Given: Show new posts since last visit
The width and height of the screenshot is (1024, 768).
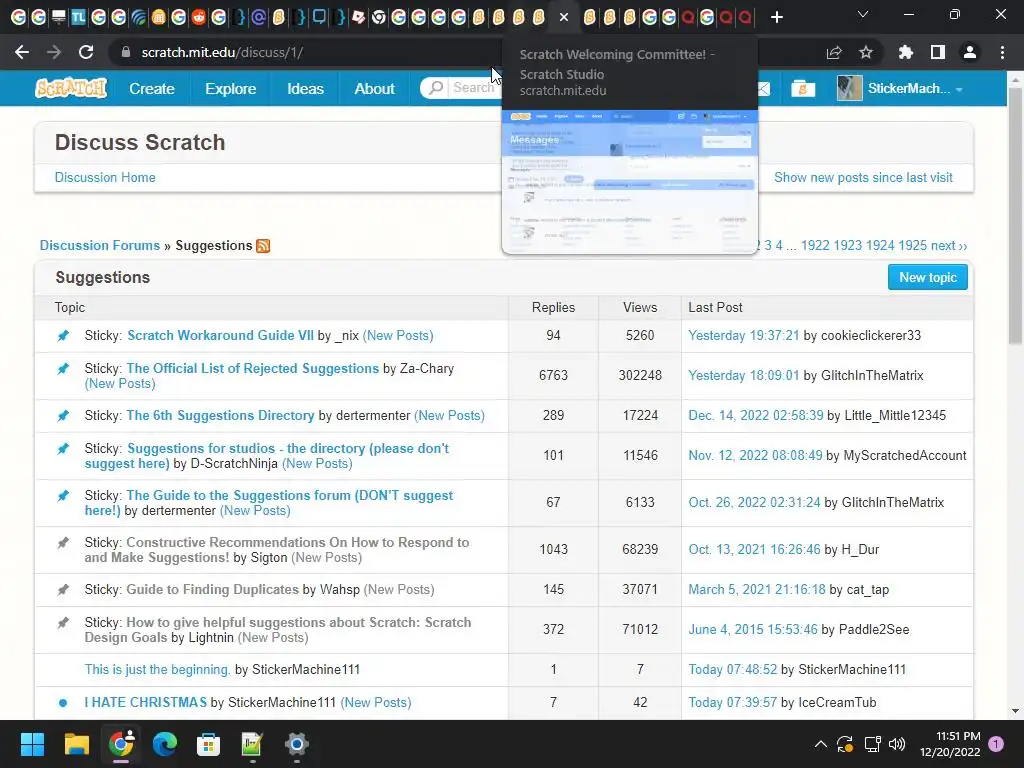Looking at the screenshot, I should pyautogui.click(x=863, y=177).
